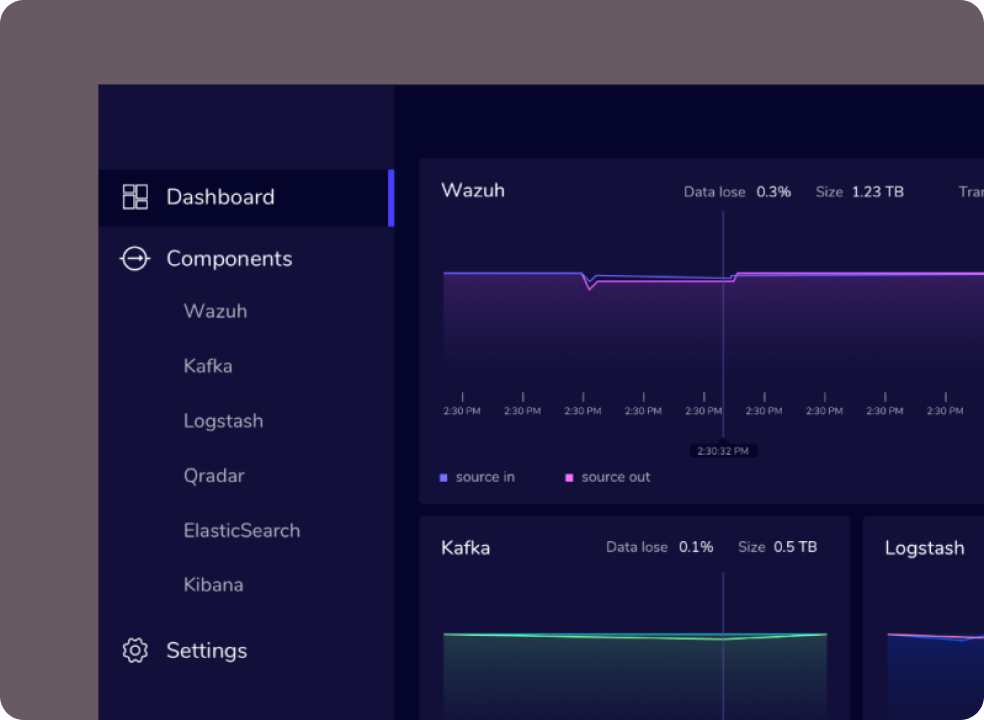Click the Components circle-arrow icon
Screen dimensions: 984x720
point(134,259)
